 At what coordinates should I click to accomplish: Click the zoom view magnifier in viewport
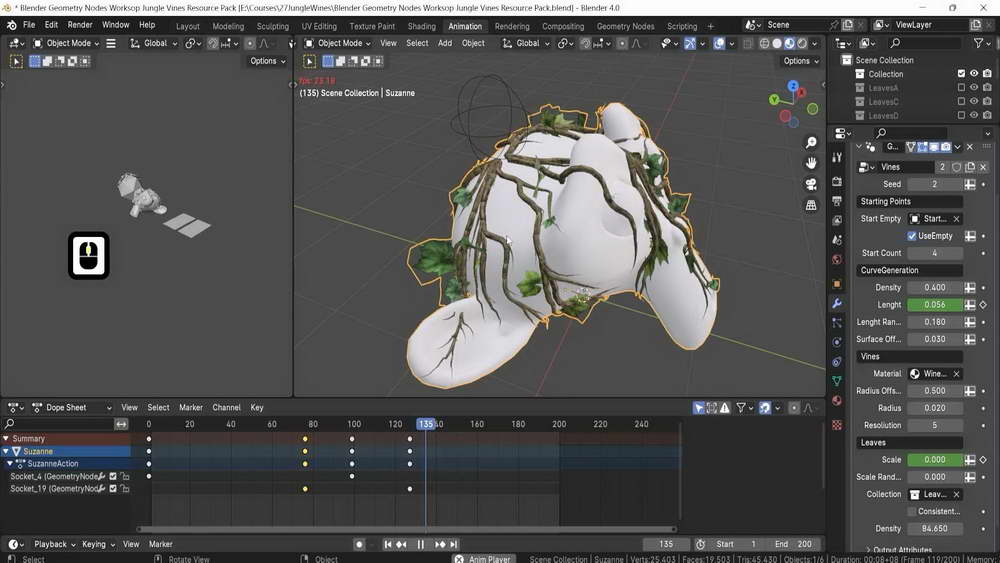pos(811,142)
